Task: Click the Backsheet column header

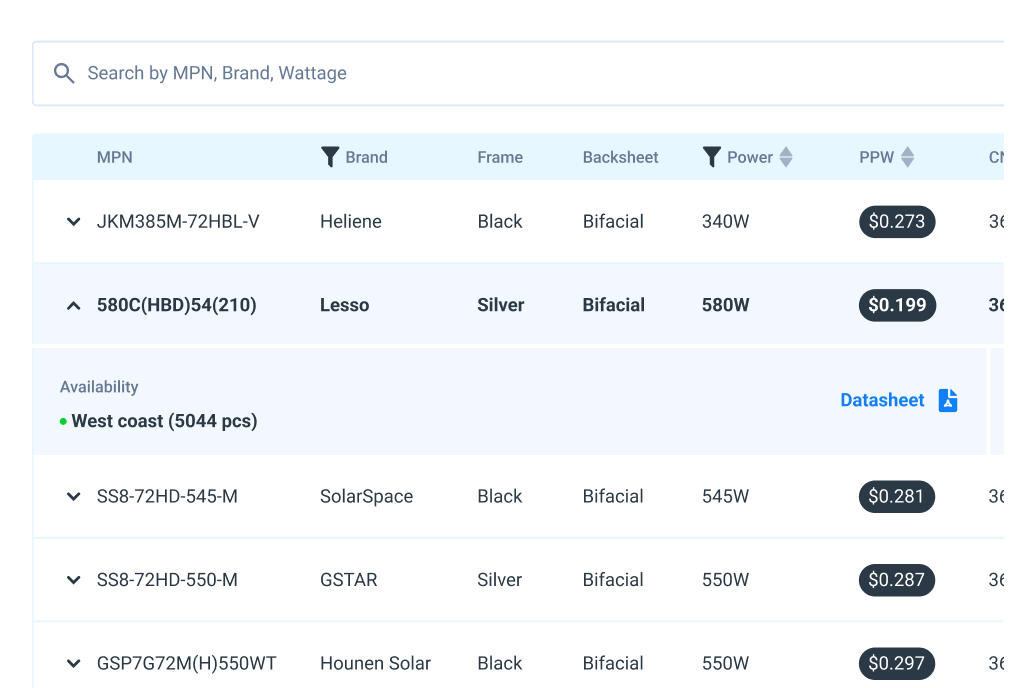Action: tap(620, 157)
